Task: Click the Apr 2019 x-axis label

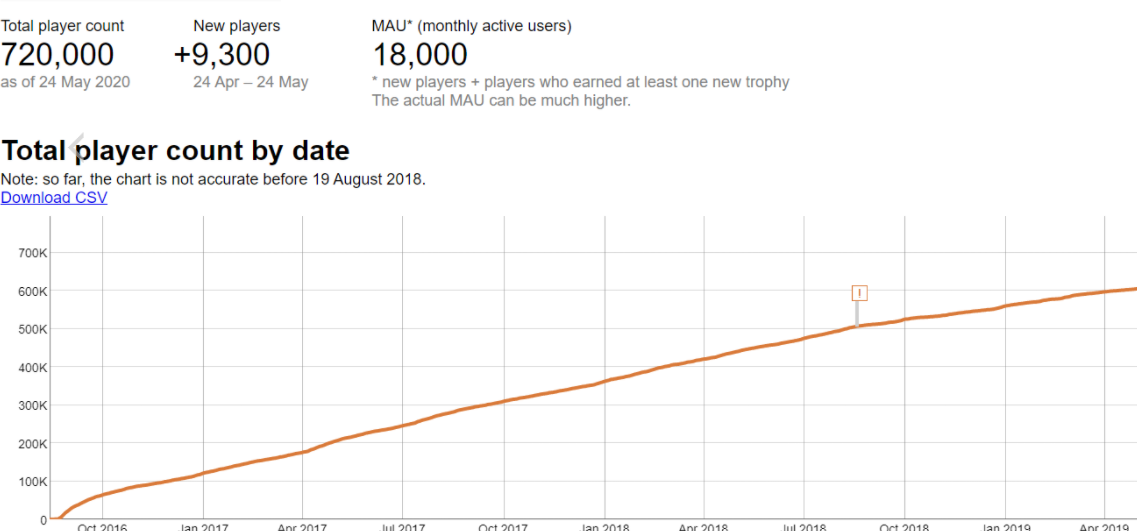Action: click(1104, 527)
